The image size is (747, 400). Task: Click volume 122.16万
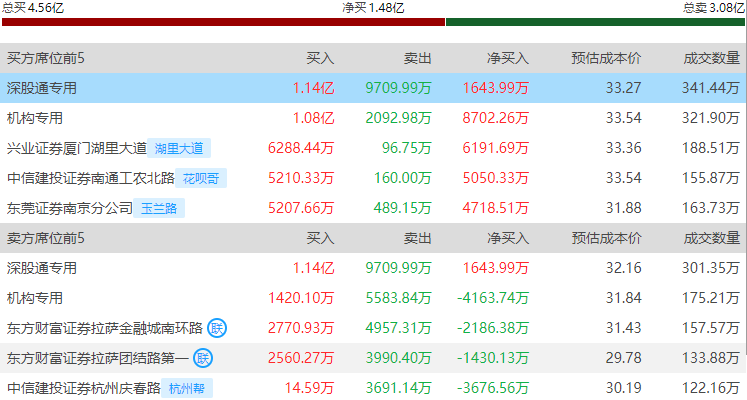[710, 388]
